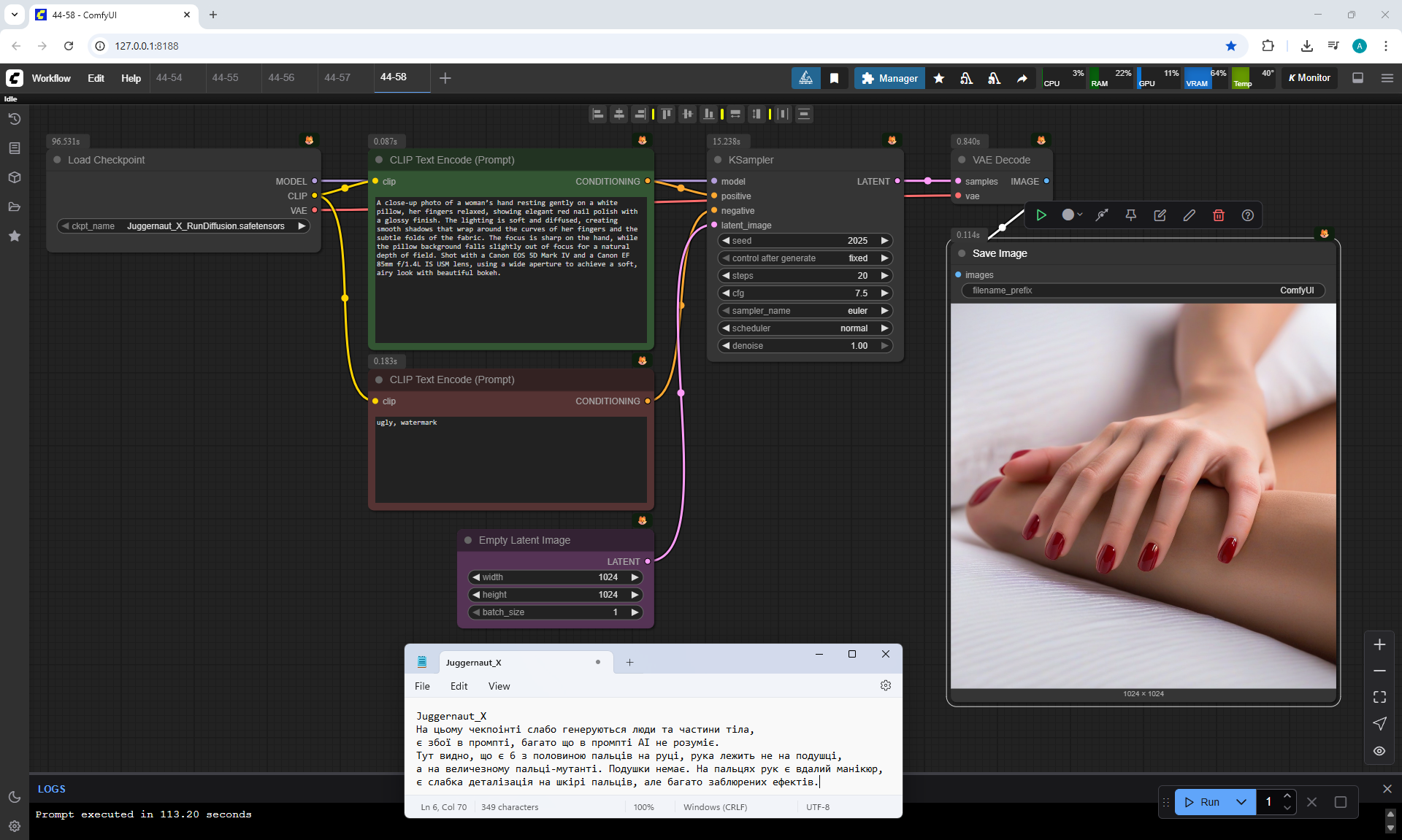Open the Workflow menu
Screen dimensions: 1402x840
pos(51,78)
